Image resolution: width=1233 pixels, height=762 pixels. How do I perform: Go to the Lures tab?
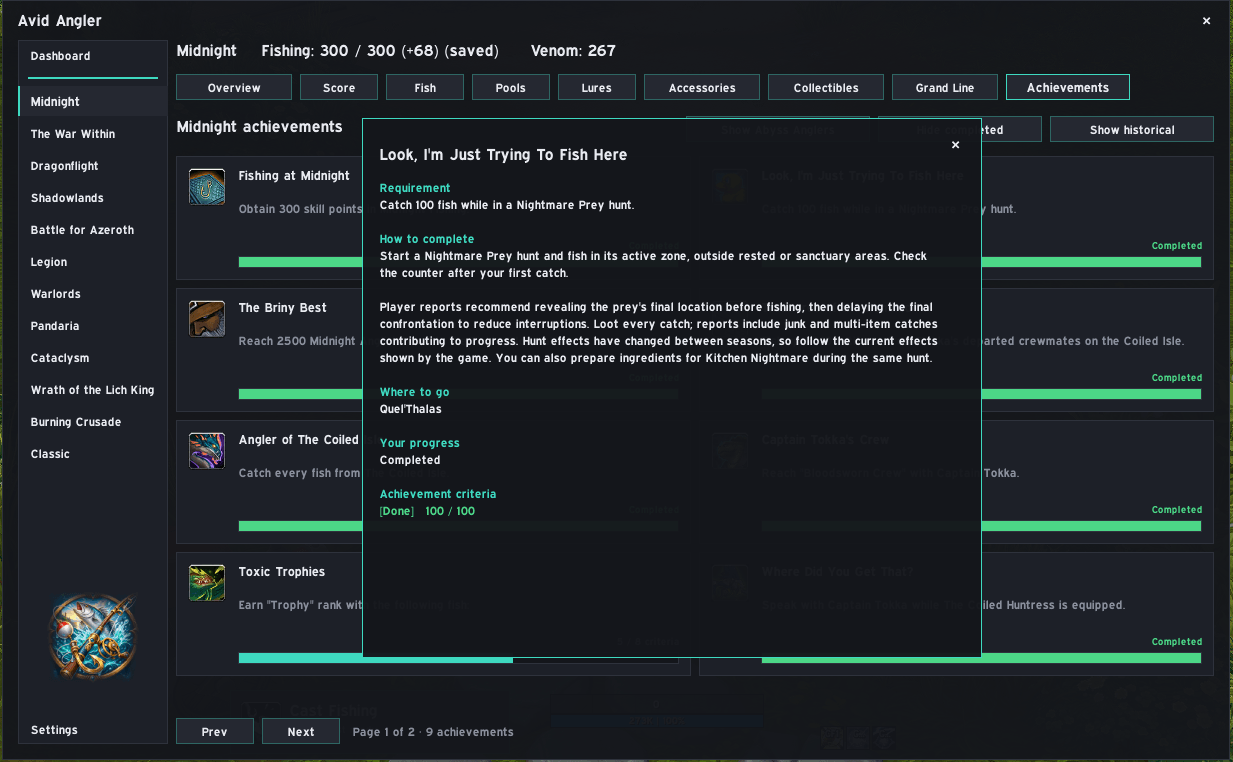coord(597,88)
